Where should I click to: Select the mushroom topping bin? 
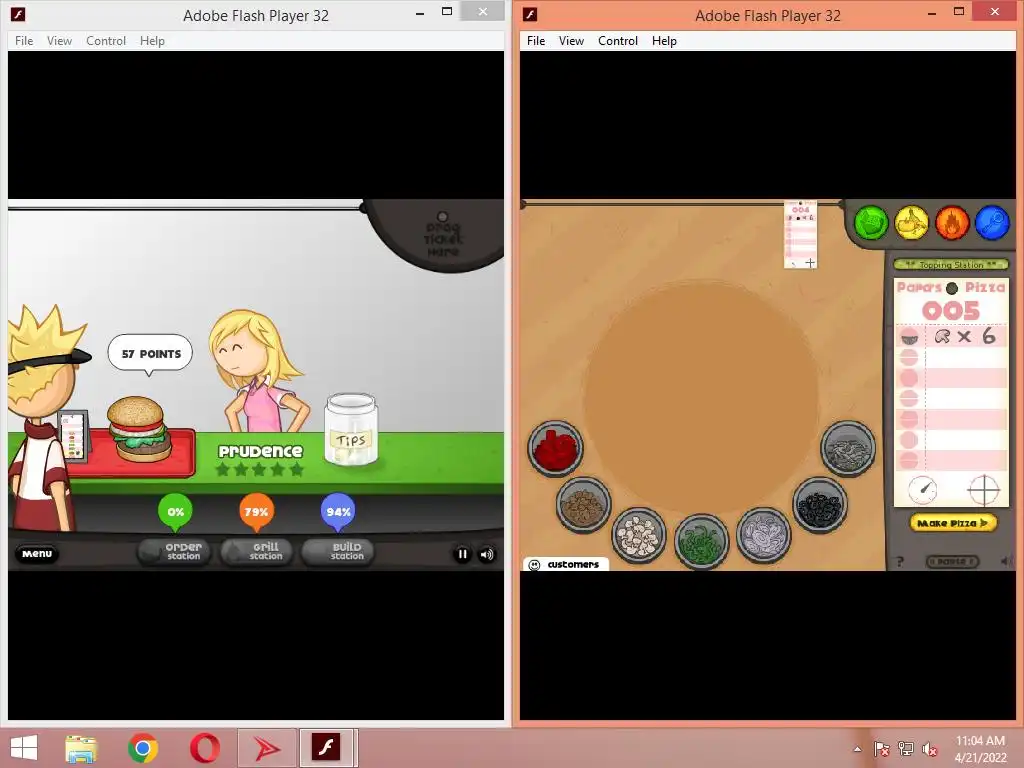(639, 536)
